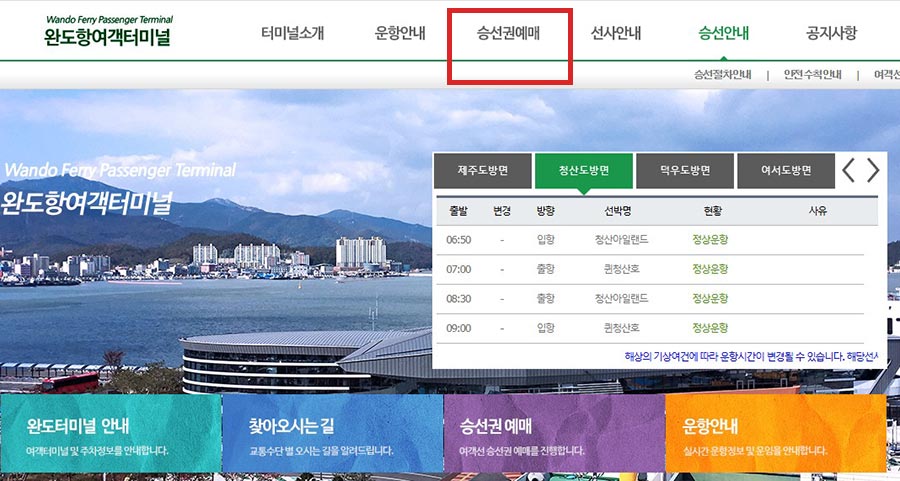900x481 pixels.
Task: Open the 찾아오시는 길 blue banner
Action: tap(333, 433)
